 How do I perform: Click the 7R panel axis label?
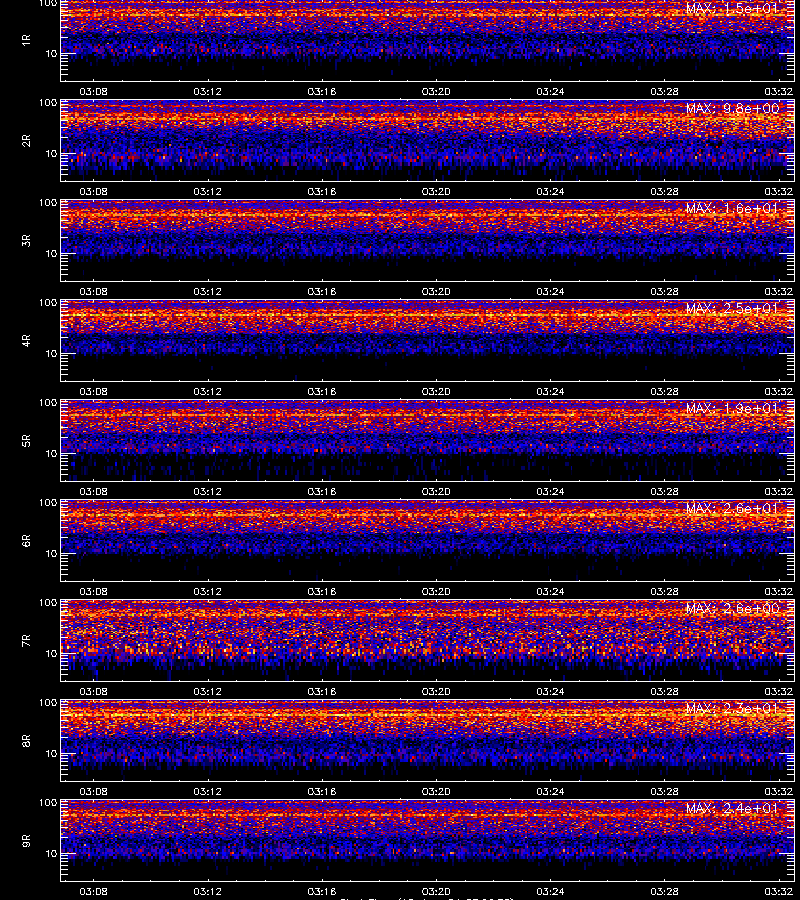pos(26,641)
